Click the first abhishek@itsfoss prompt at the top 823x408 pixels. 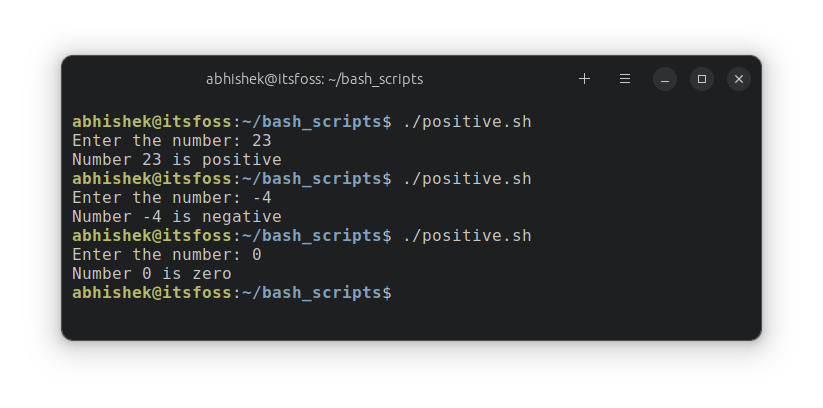tap(152, 122)
